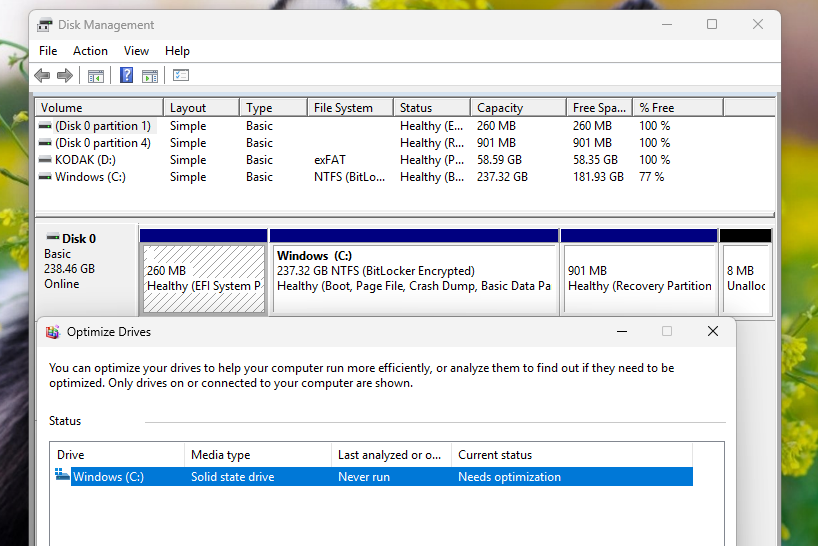Click 58.59 GB capacity cell

coord(499,160)
